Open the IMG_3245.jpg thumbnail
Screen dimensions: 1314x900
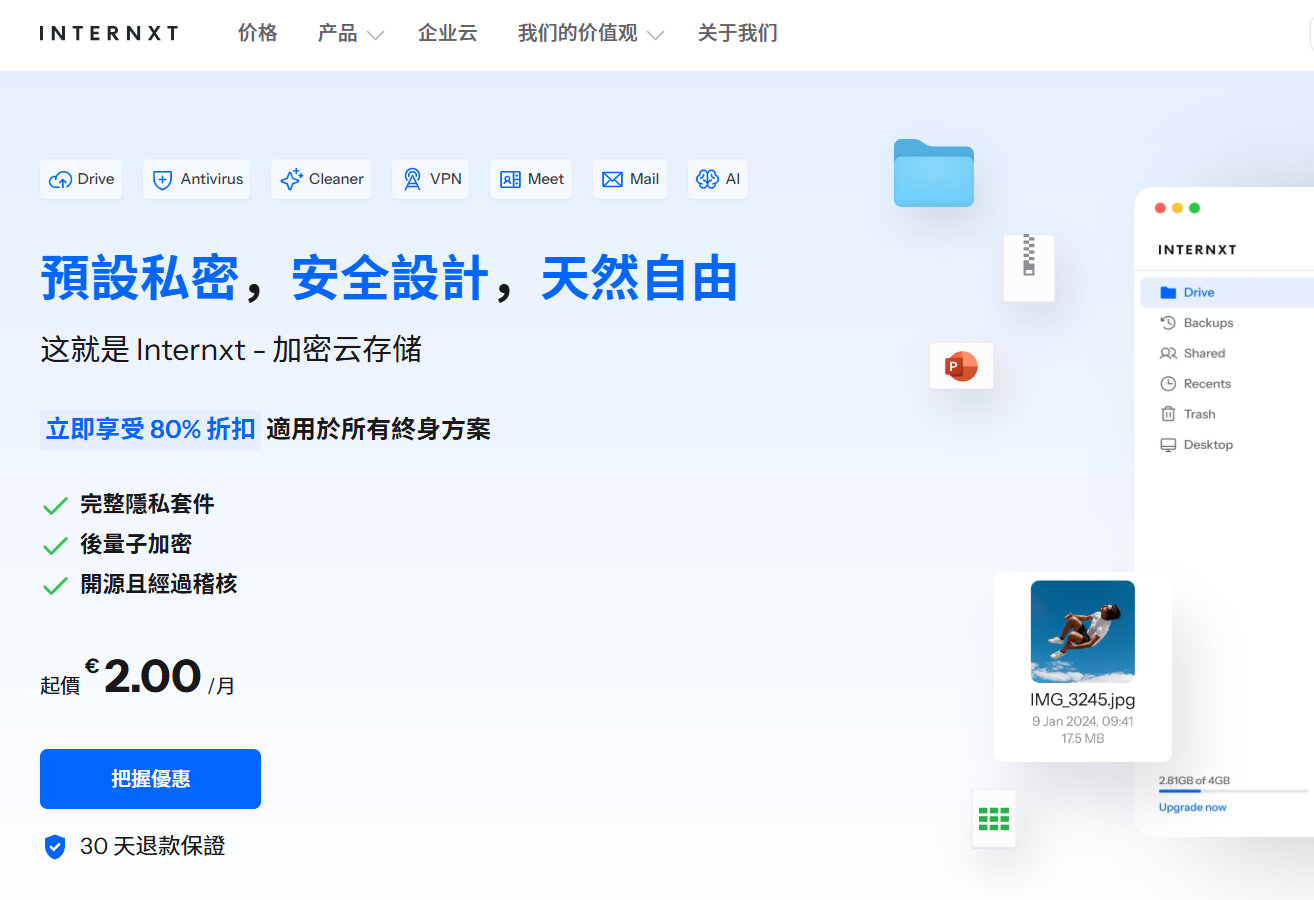click(x=1082, y=631)
